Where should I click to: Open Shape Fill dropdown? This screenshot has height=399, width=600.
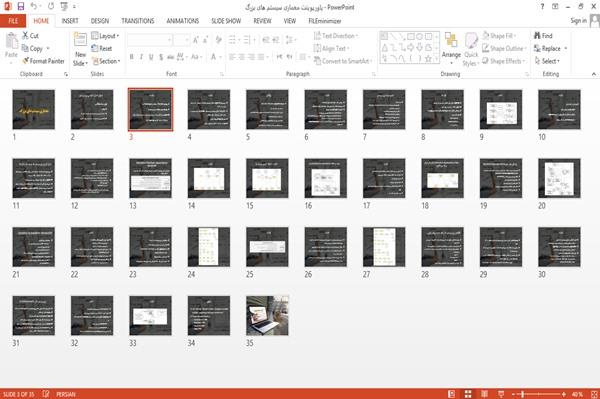[x=499, y=36]
